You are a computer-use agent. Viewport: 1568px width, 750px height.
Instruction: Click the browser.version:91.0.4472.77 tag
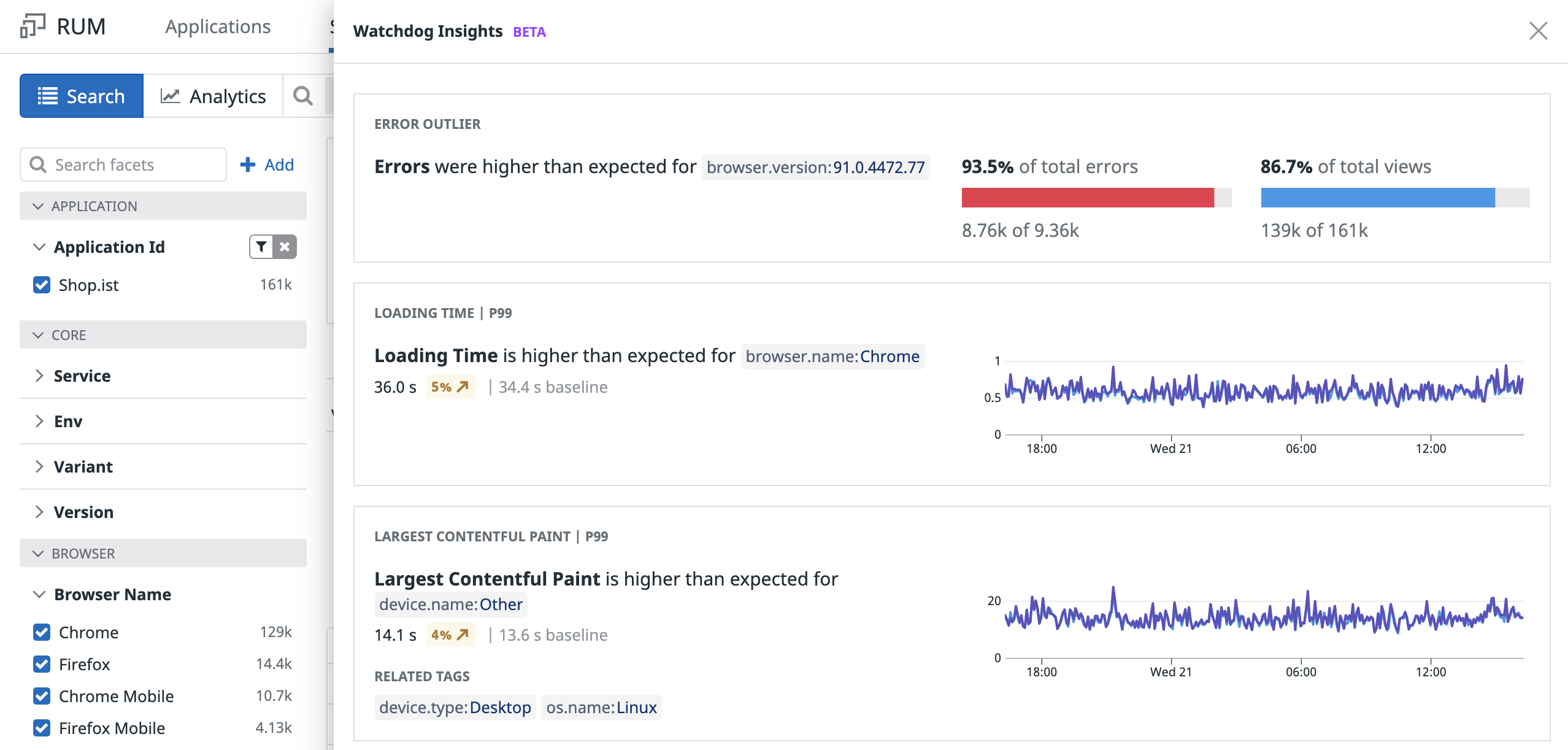pos(815,168)
